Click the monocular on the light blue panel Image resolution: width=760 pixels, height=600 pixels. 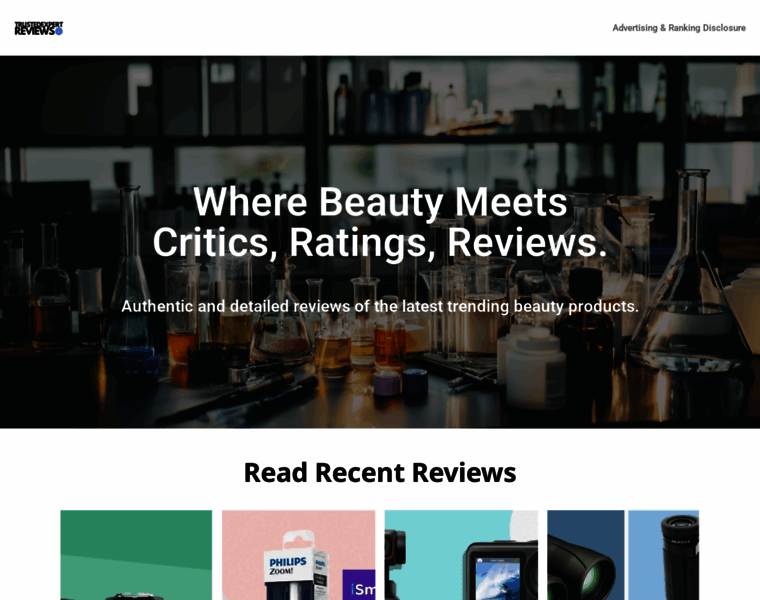[x=679, y=557]
